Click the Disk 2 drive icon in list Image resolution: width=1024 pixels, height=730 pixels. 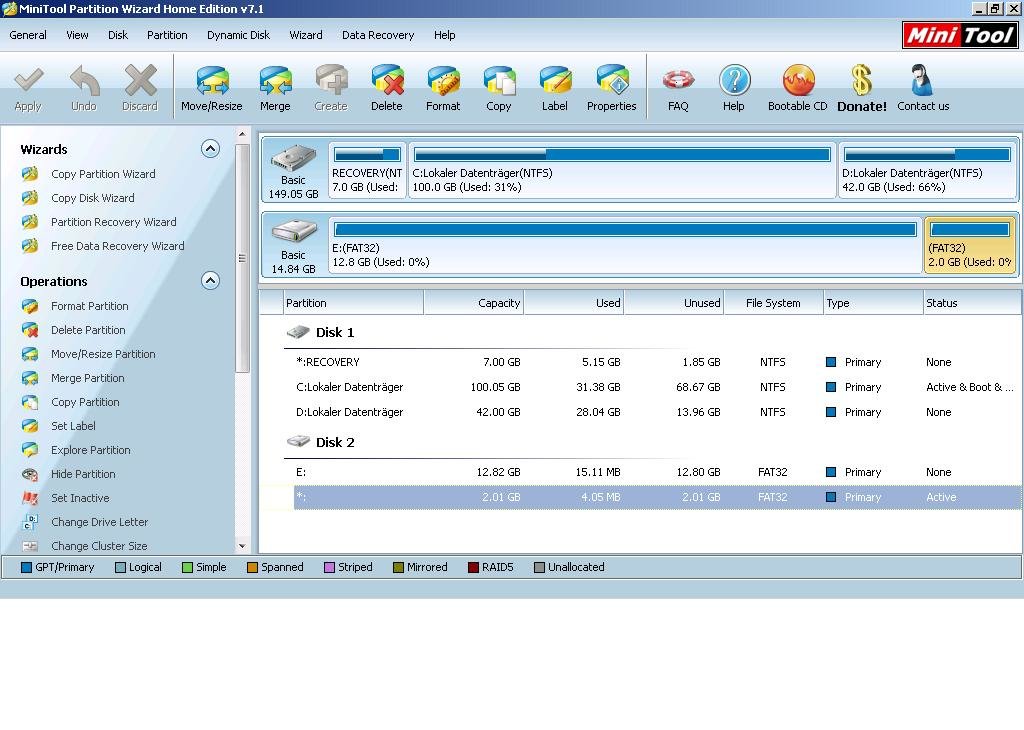click(298, 442)
